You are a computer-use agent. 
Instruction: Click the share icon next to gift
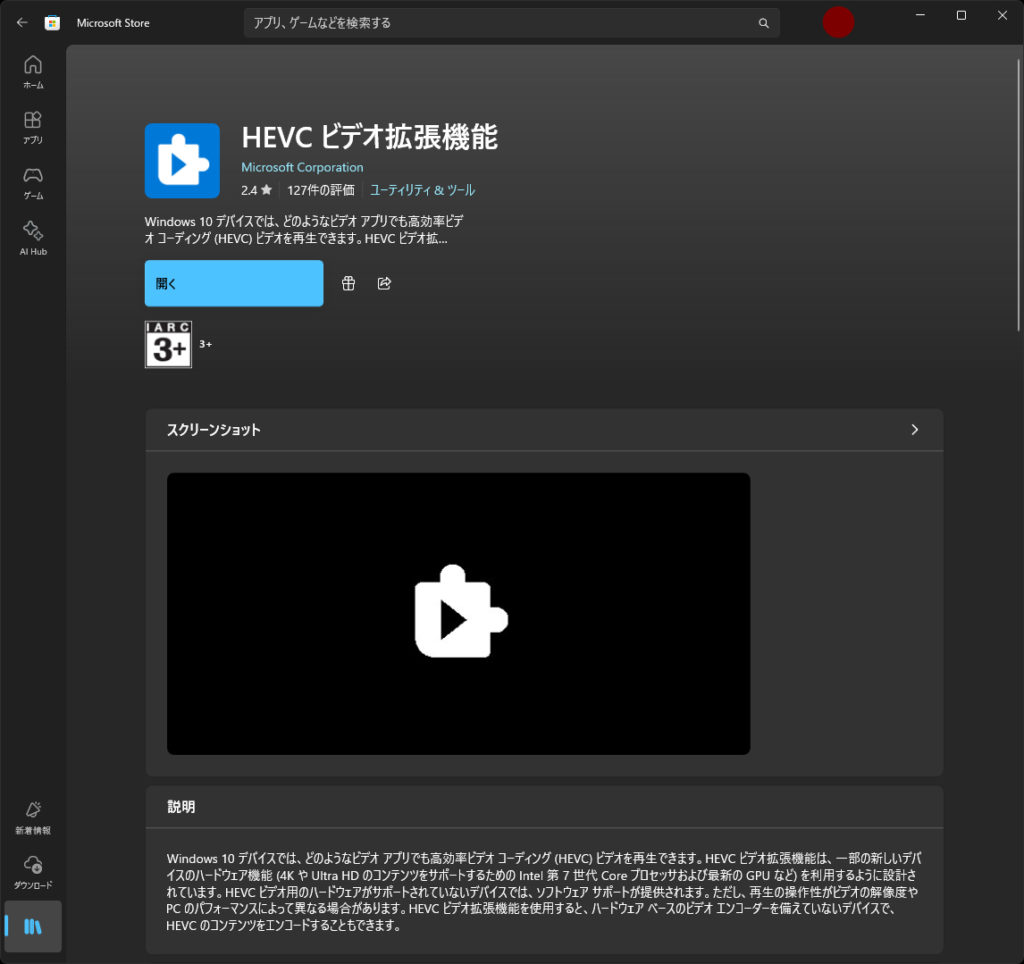[384, 284]
